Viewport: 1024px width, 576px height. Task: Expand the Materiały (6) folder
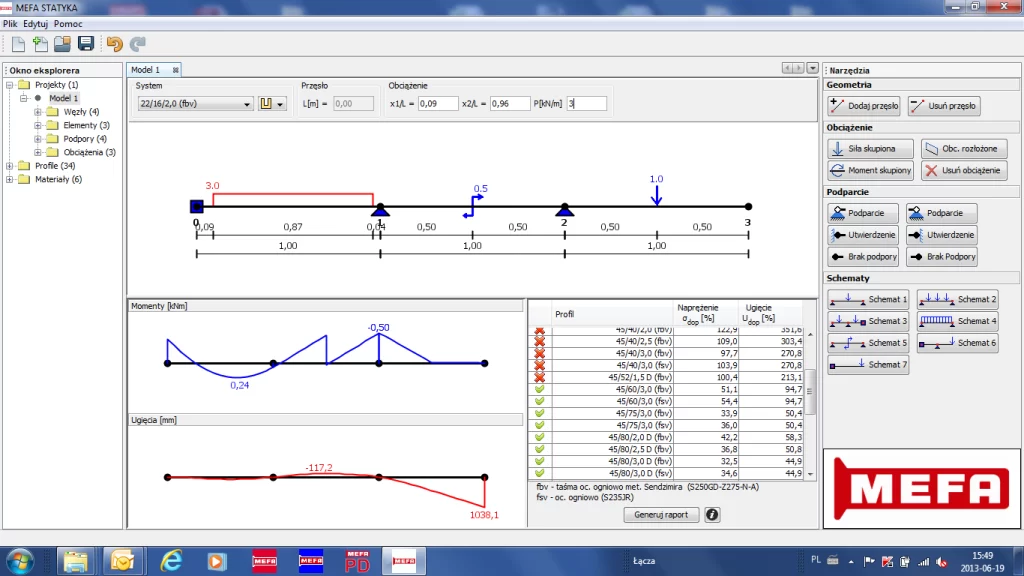[x=10, y=179]
